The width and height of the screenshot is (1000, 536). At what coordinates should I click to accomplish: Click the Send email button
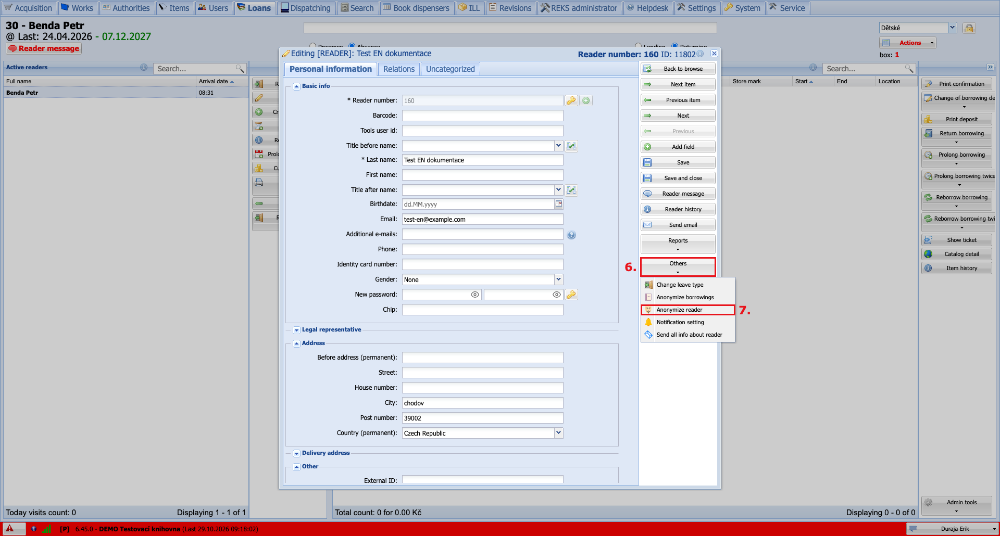pyautogui.click(x=678, y=225)
